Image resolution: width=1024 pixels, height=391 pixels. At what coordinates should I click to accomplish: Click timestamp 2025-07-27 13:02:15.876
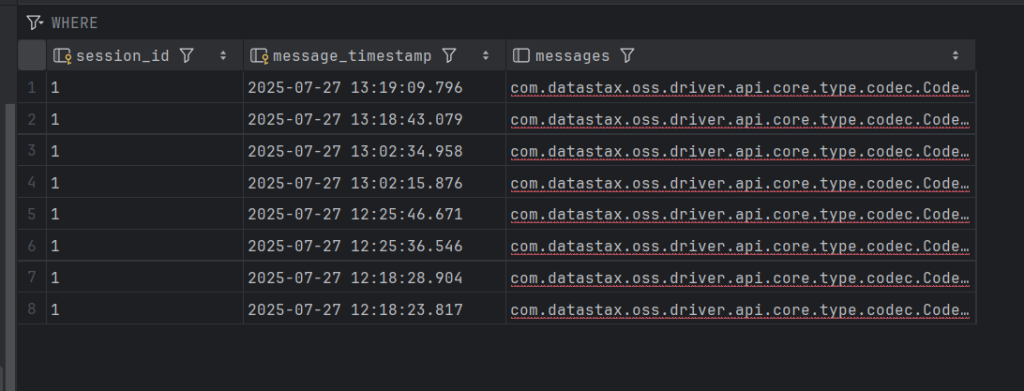[x=355, y=183]
